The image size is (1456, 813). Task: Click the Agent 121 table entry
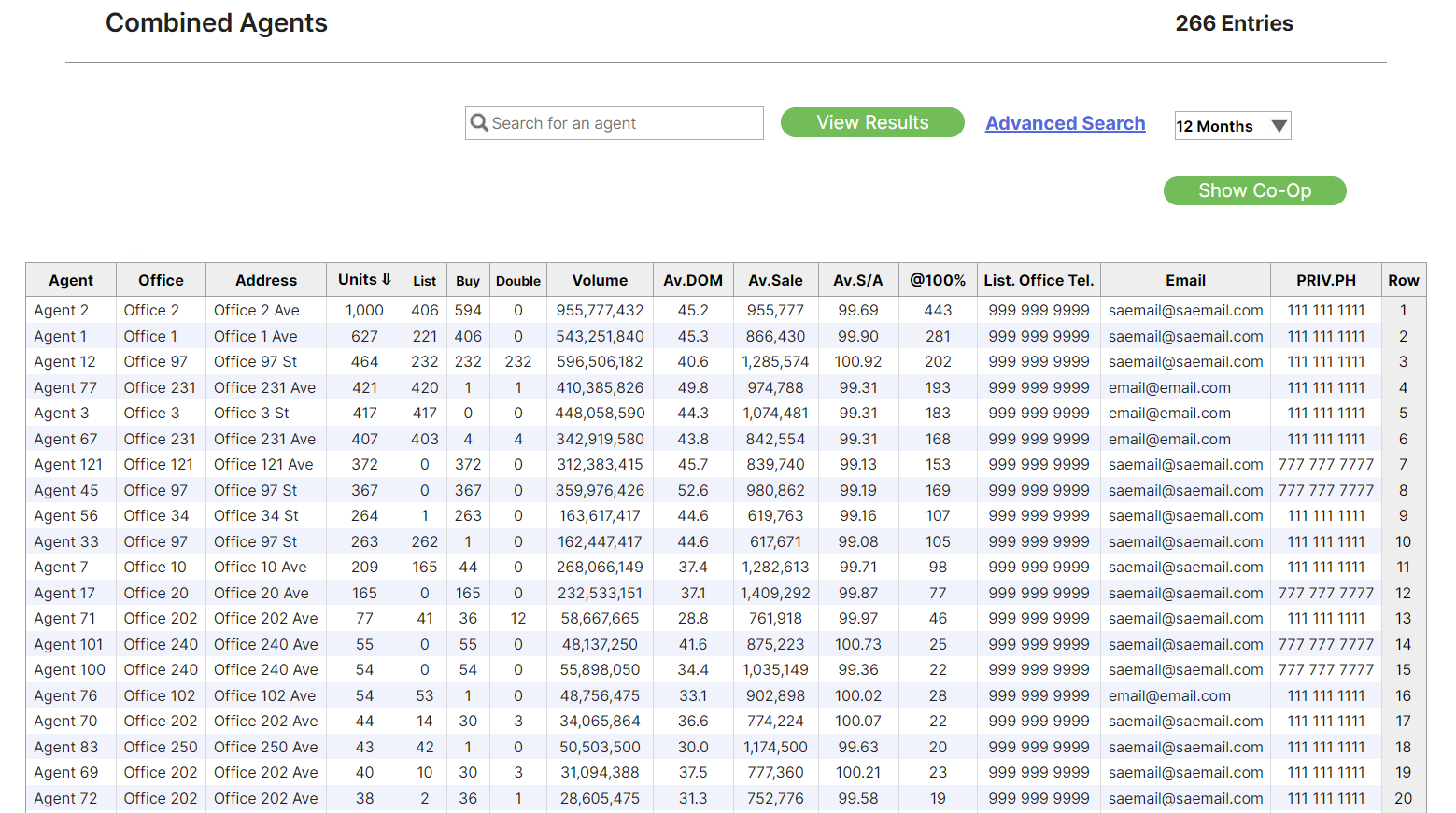coord(68,465)
